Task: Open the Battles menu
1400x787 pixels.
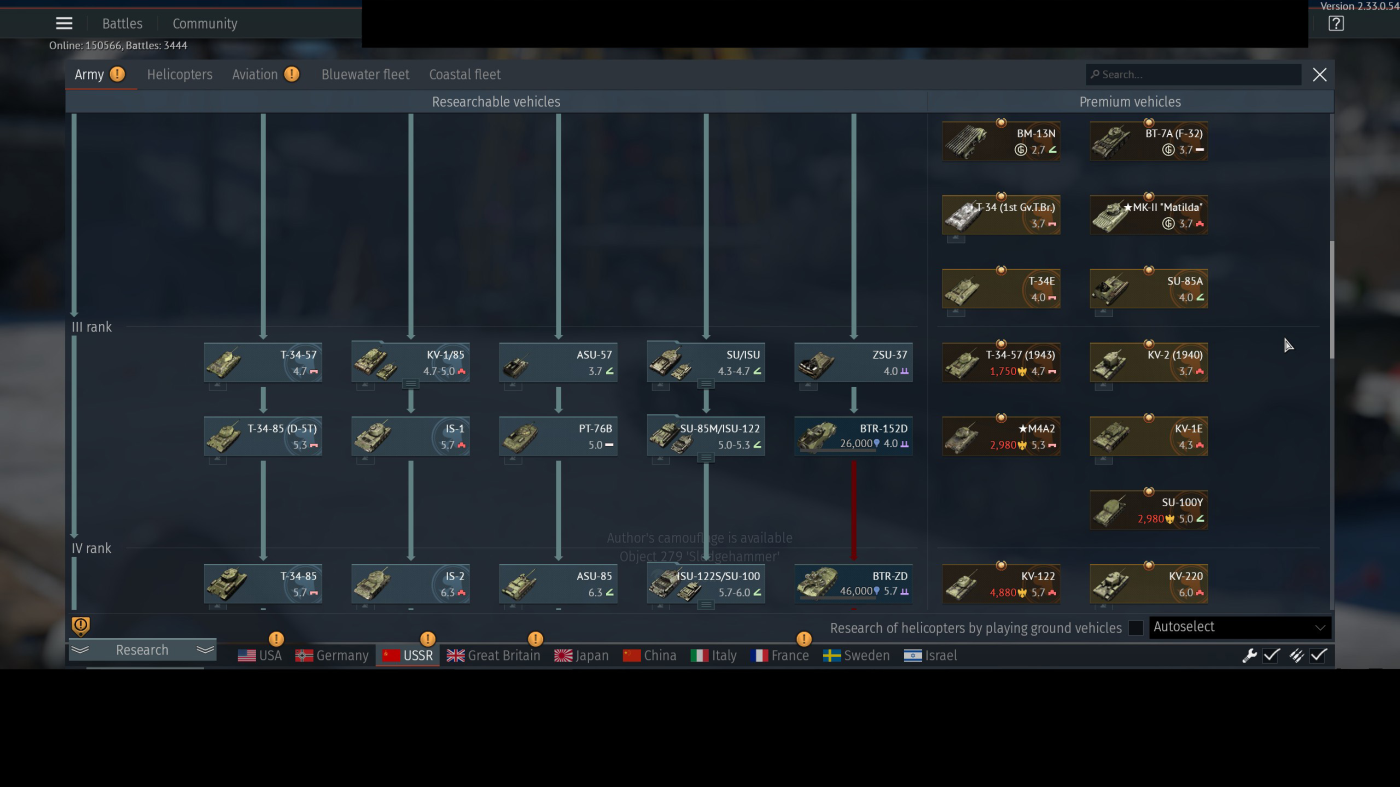Action: click(x=122, y=23)
